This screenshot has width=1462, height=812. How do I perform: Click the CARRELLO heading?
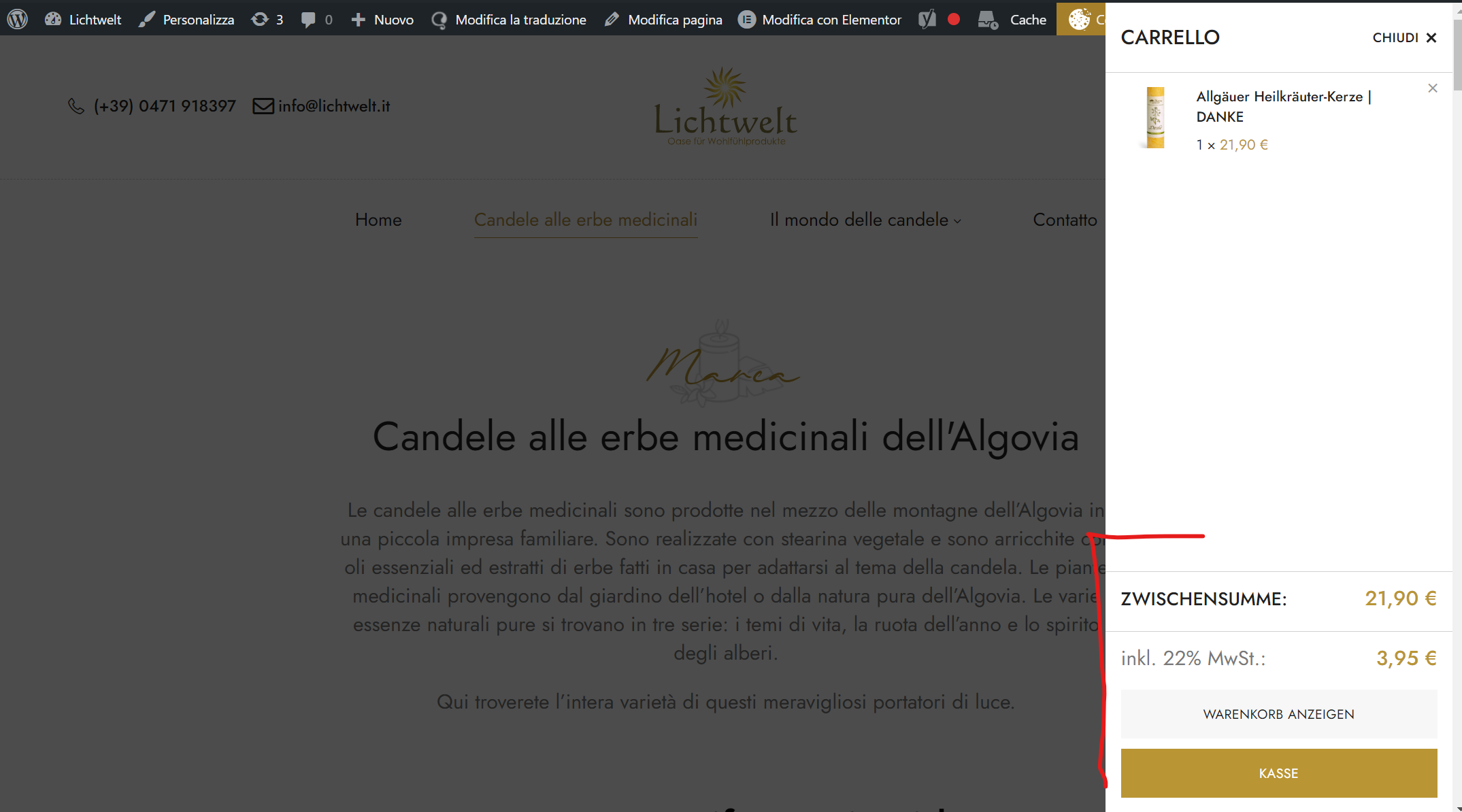(1170, 37)
